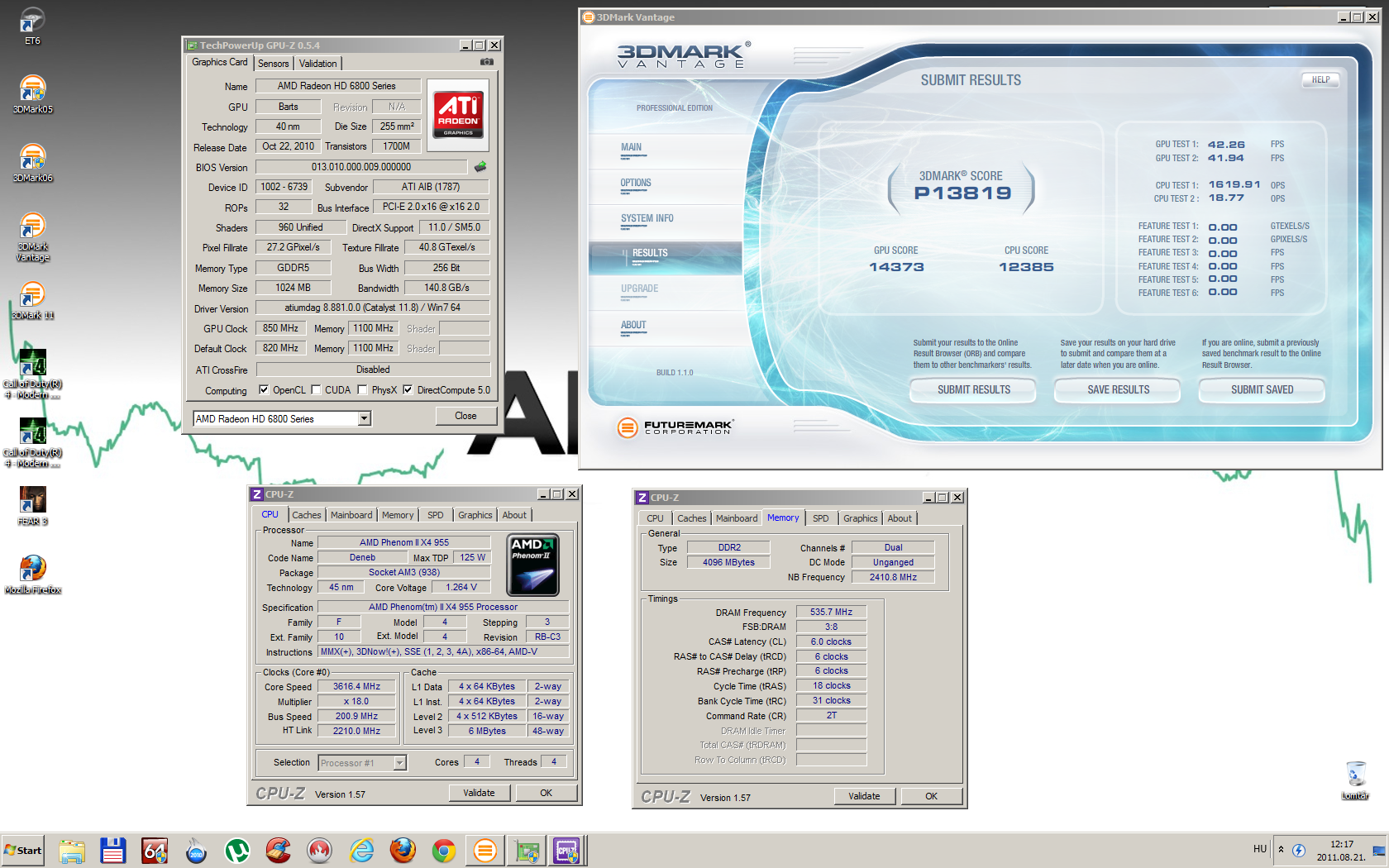This screenshot has width=1389, height=868.
Task: Select the 3DMark 11 desktop shortcut
Action: coord(32,300)
